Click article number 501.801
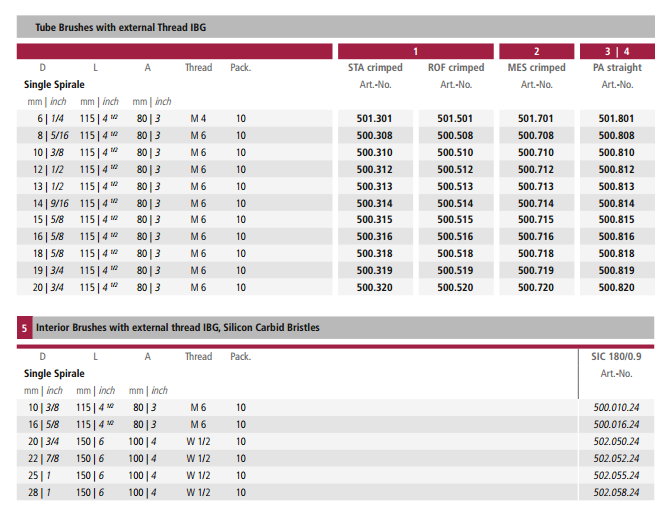The width and height of the screenshot is (665, 508). tap(616, 118)
